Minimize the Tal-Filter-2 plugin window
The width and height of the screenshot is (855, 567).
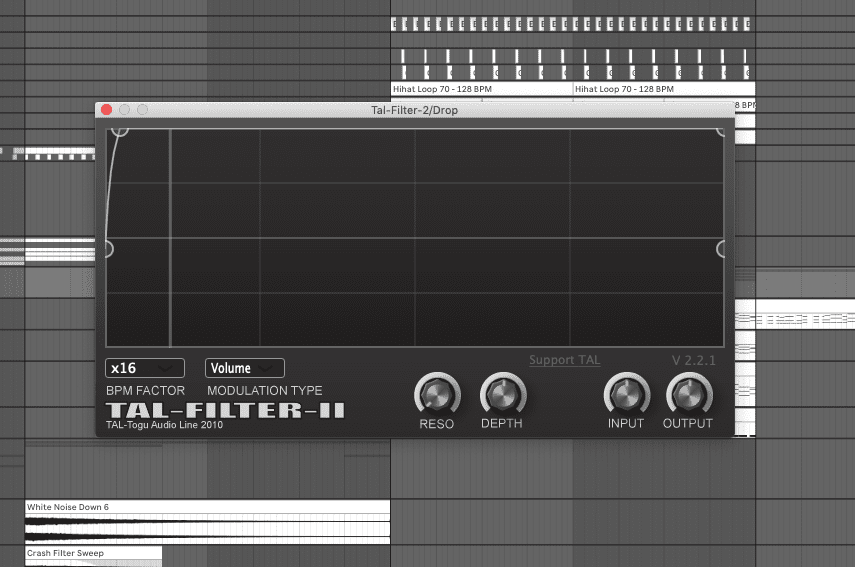click(125, 110)
